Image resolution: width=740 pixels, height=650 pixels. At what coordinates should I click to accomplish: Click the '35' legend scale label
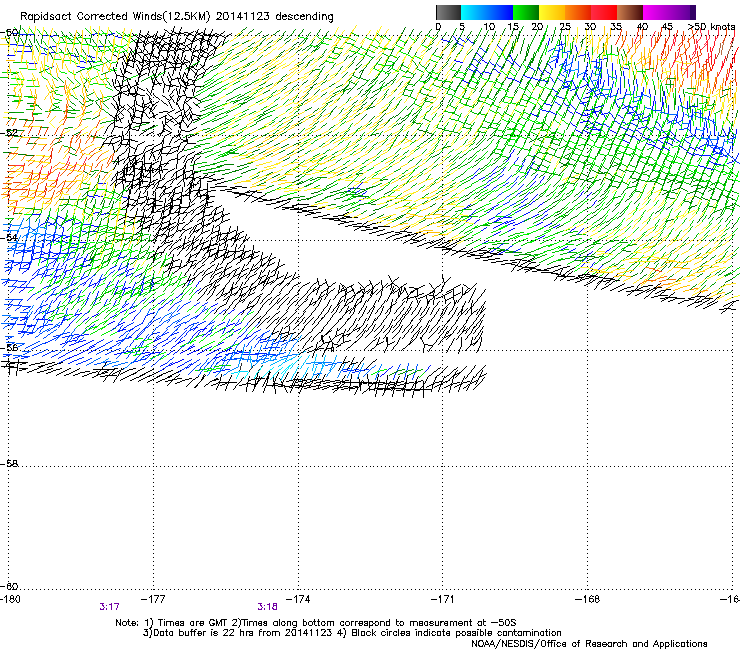[x=616, y=26]
